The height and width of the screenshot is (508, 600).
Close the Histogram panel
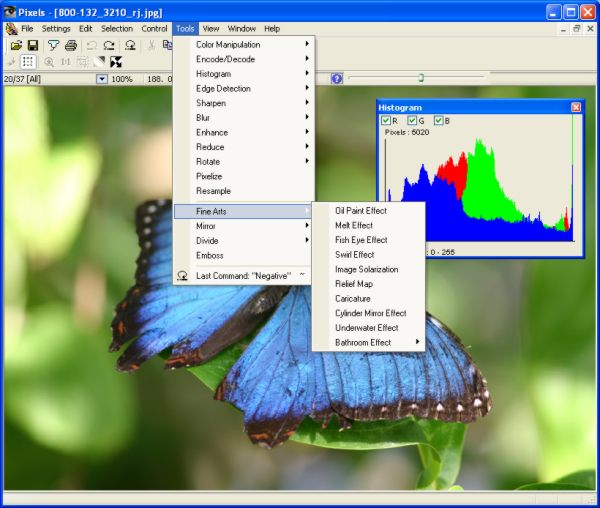point(576,107)
